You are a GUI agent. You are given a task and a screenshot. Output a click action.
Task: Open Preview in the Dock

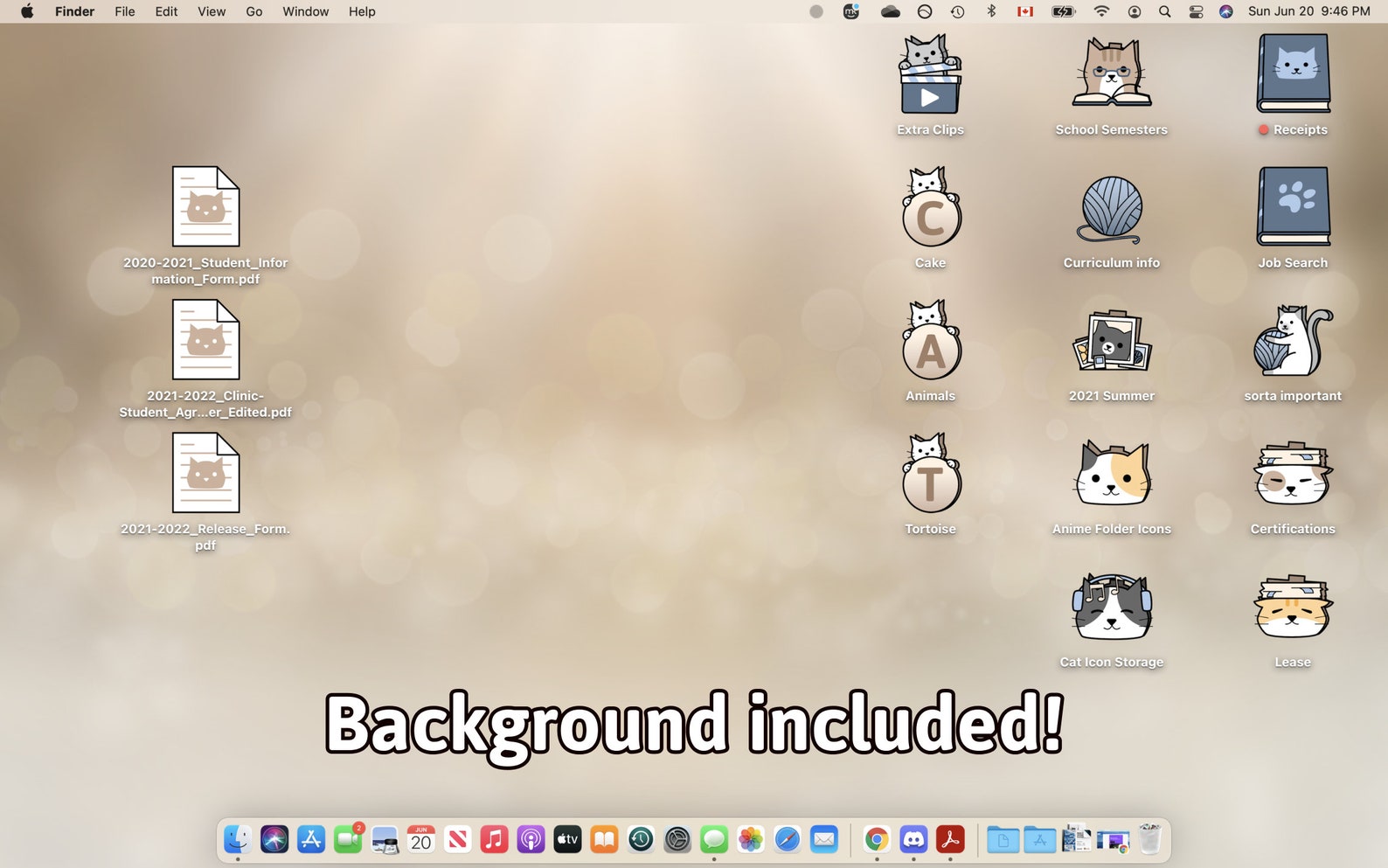coord(385,840)
